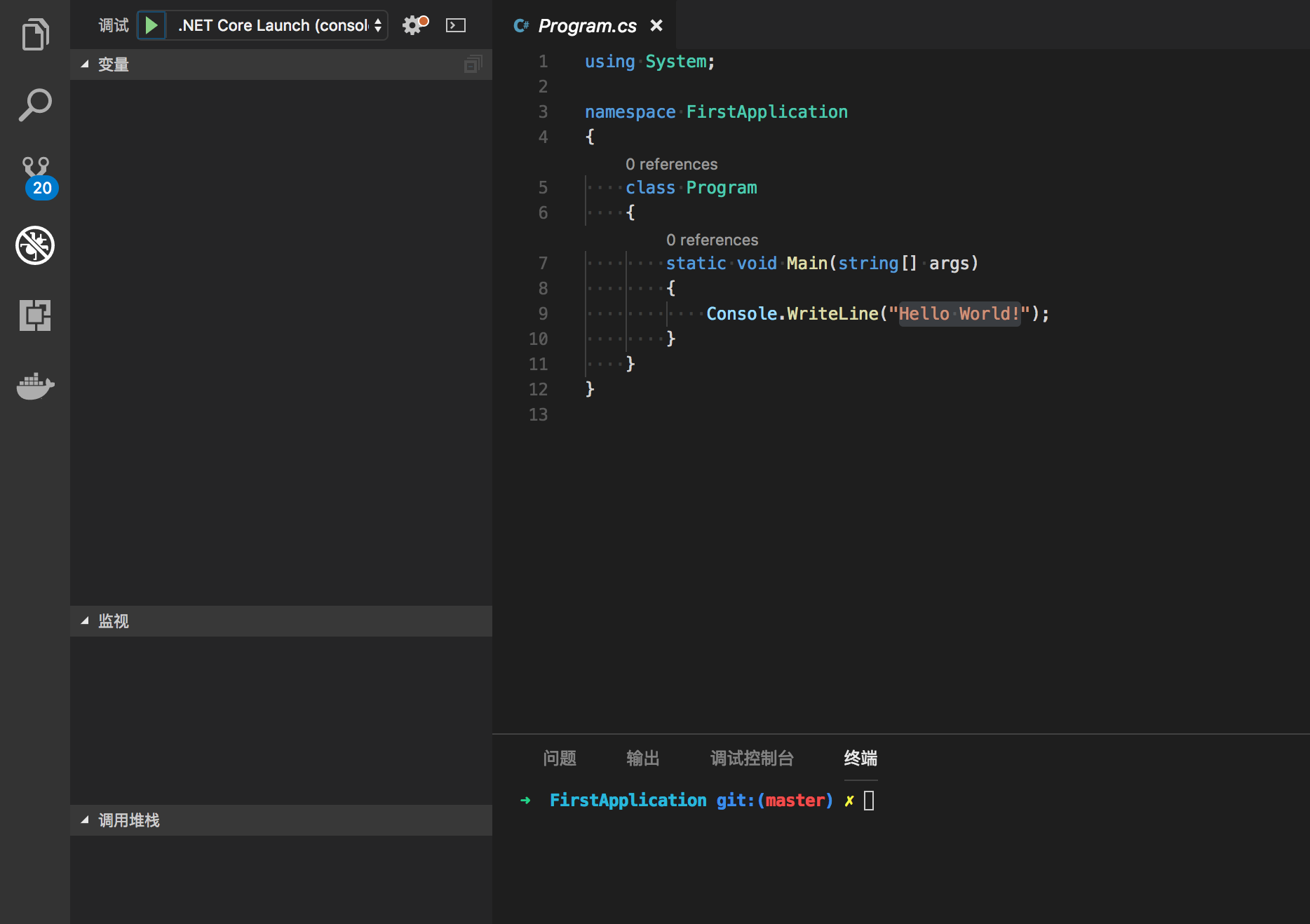Close the Program.cs tab
This screenshot has height=924, width=1310.
(656, 25)
